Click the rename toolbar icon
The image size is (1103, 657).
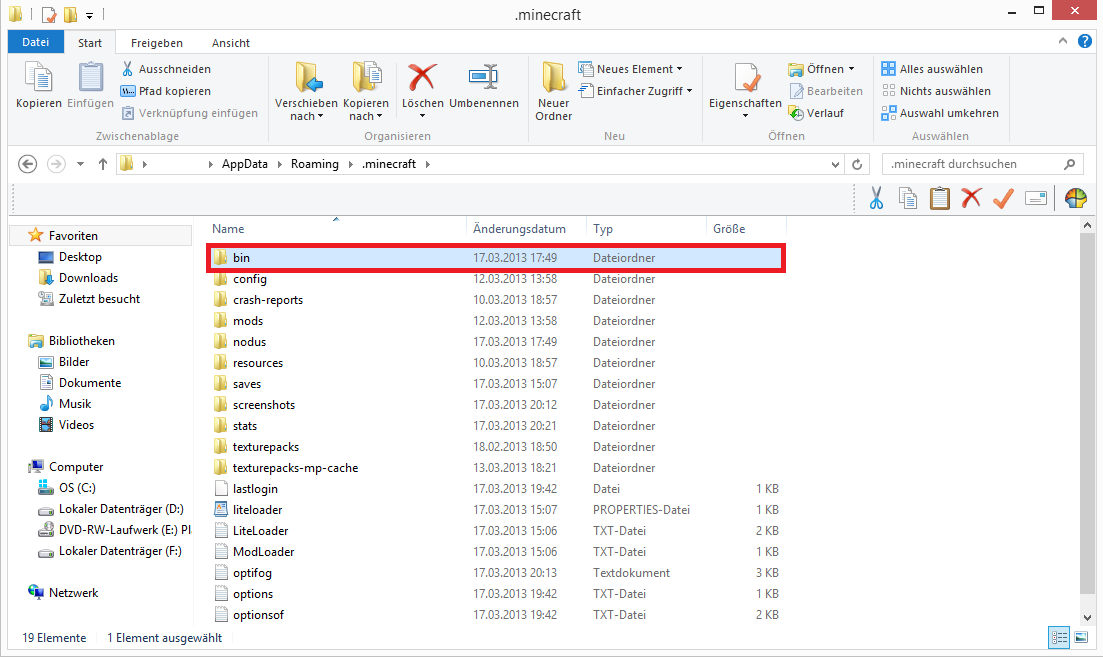tap(1035, 198)
